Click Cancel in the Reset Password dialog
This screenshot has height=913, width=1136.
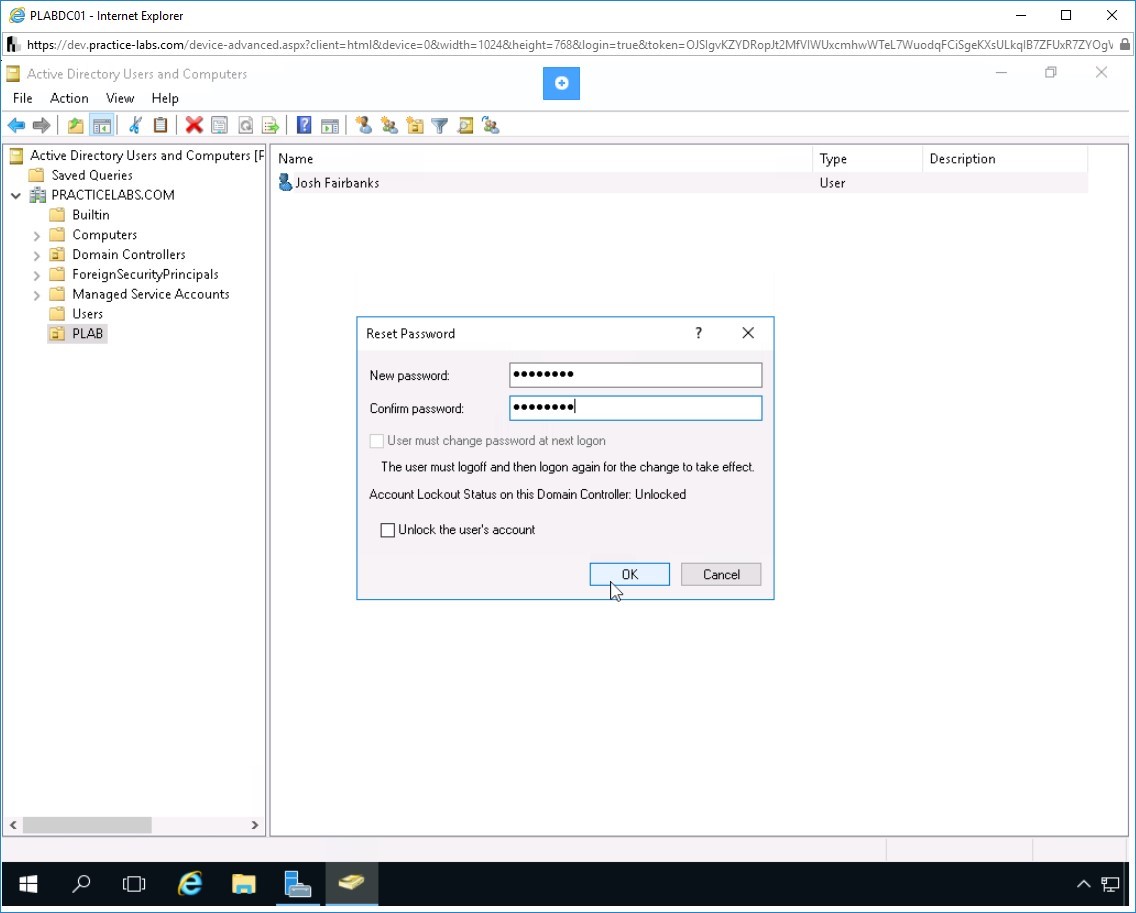721,574
